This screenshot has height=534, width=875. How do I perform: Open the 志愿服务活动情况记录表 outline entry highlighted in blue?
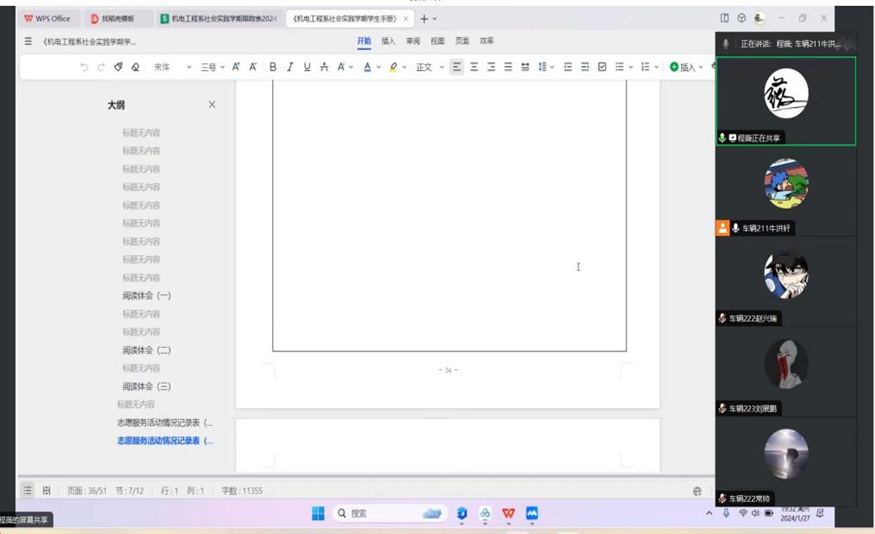(x=164, y=440)
